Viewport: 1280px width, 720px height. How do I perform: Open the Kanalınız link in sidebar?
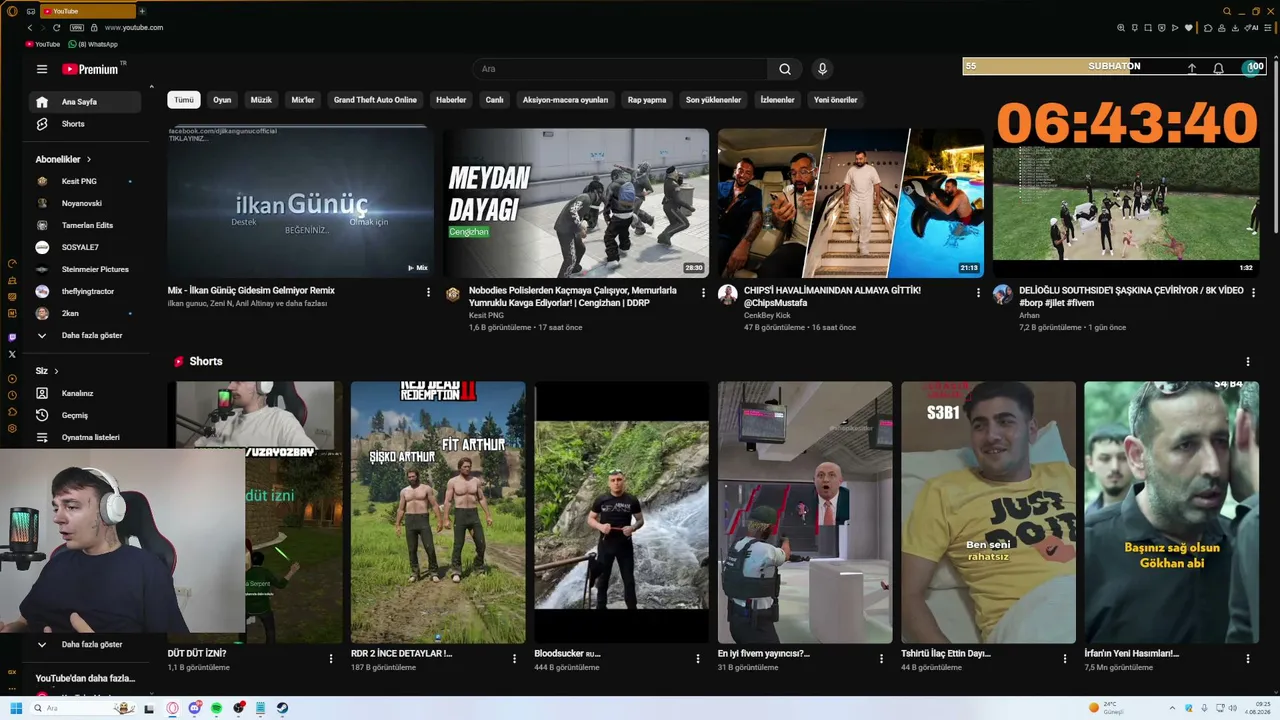pos(85,393)
